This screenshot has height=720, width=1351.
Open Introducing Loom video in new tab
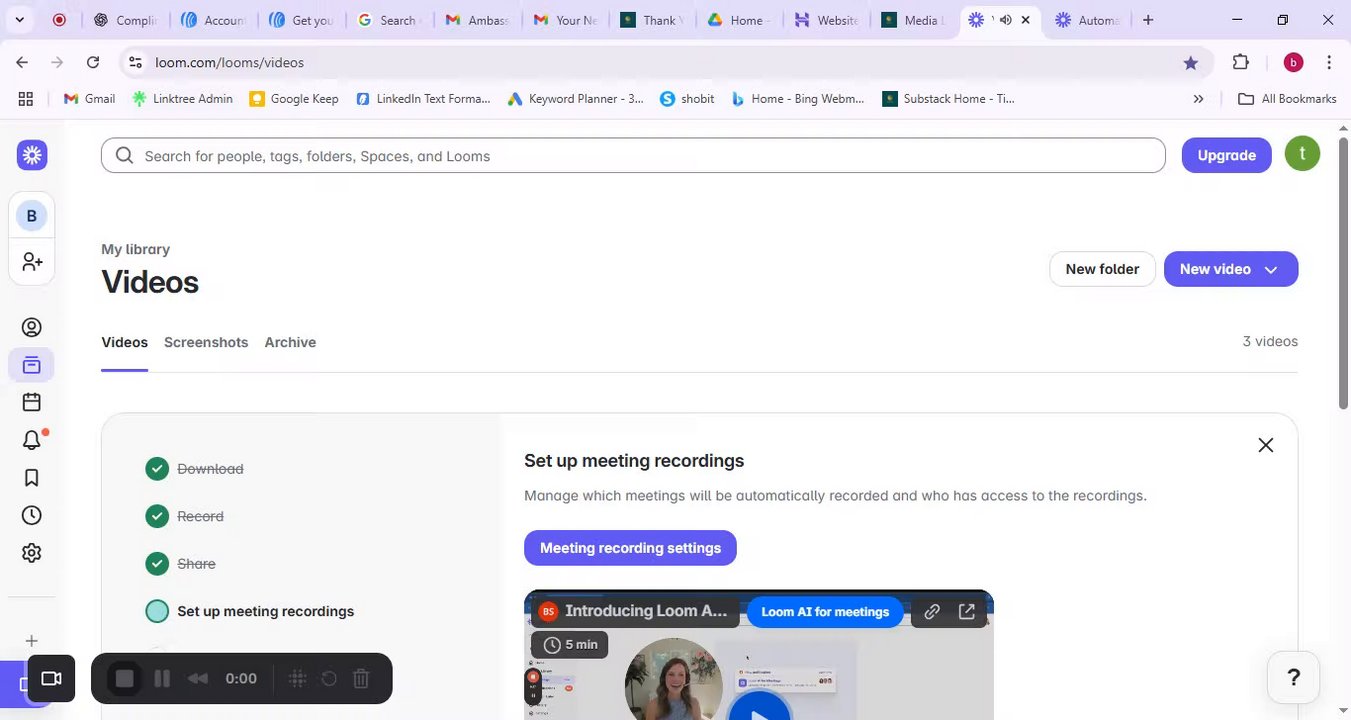[967, 612]
